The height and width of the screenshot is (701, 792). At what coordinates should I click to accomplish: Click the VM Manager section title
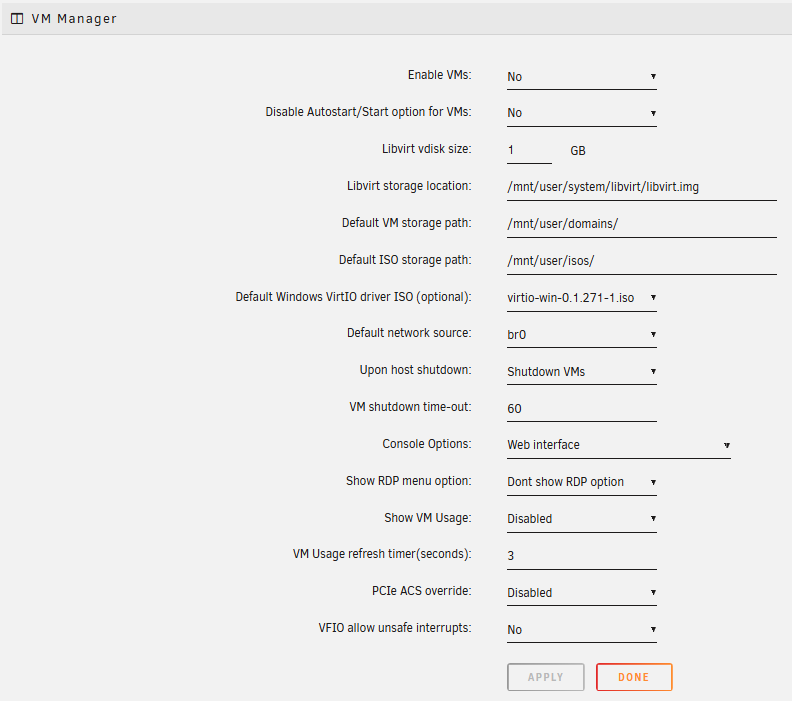74,18
